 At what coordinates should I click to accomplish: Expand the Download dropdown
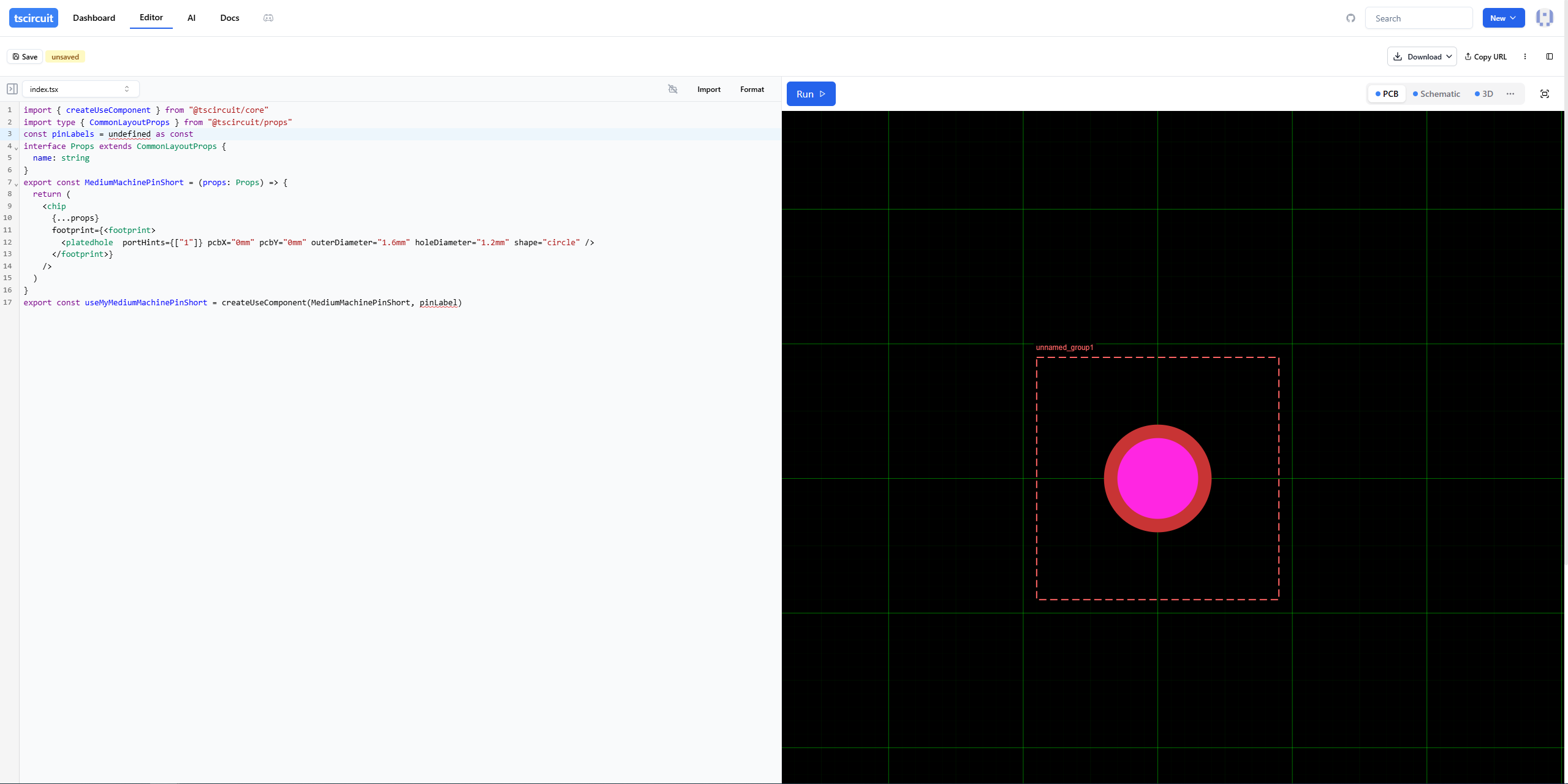pyautogui.click(x=1422, y=56)
